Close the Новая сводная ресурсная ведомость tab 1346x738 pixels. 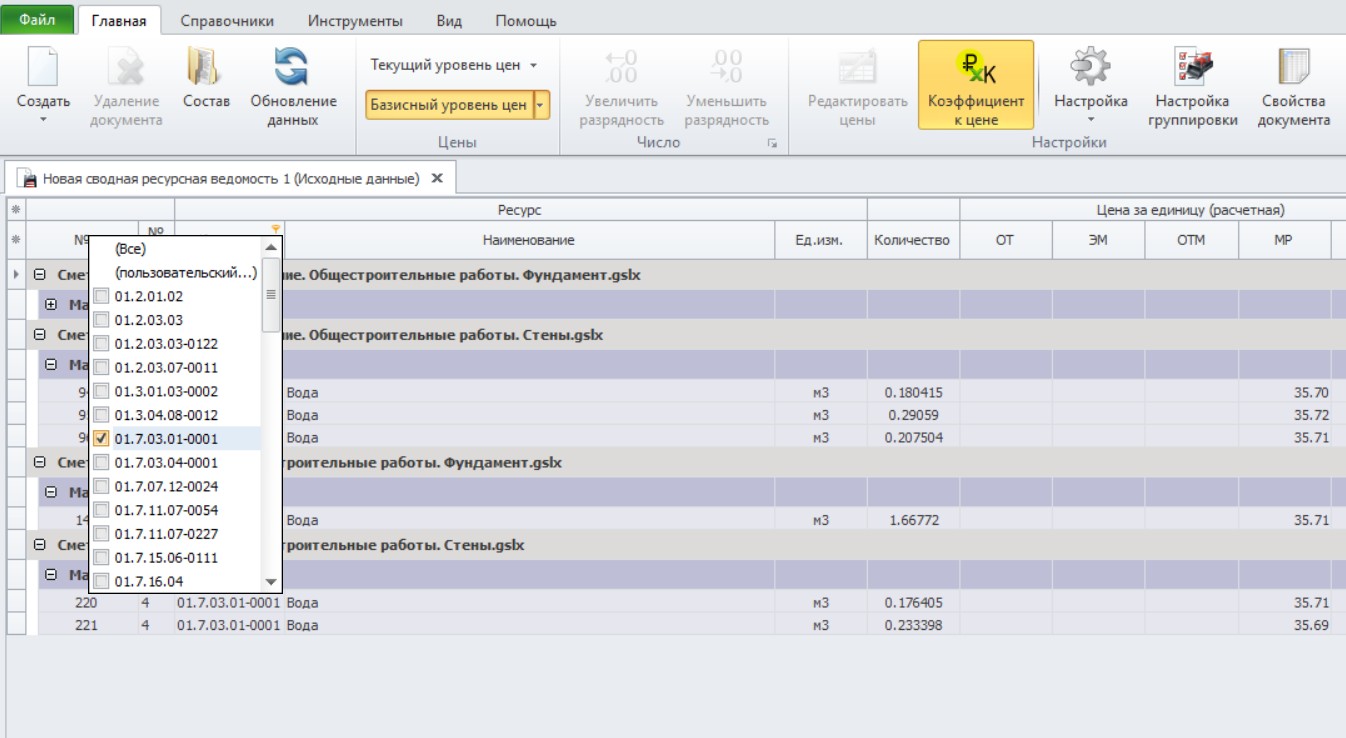437,178
